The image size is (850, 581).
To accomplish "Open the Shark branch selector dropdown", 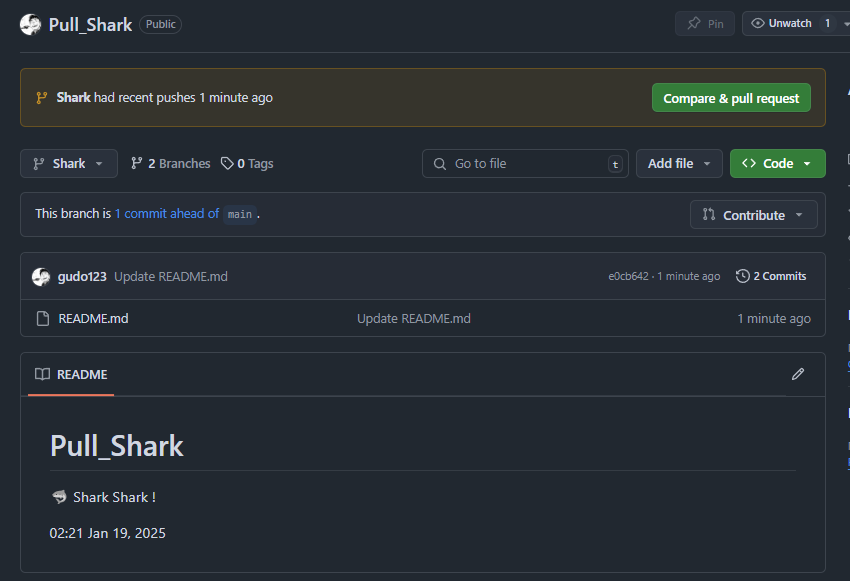I will tap(68, 163).
